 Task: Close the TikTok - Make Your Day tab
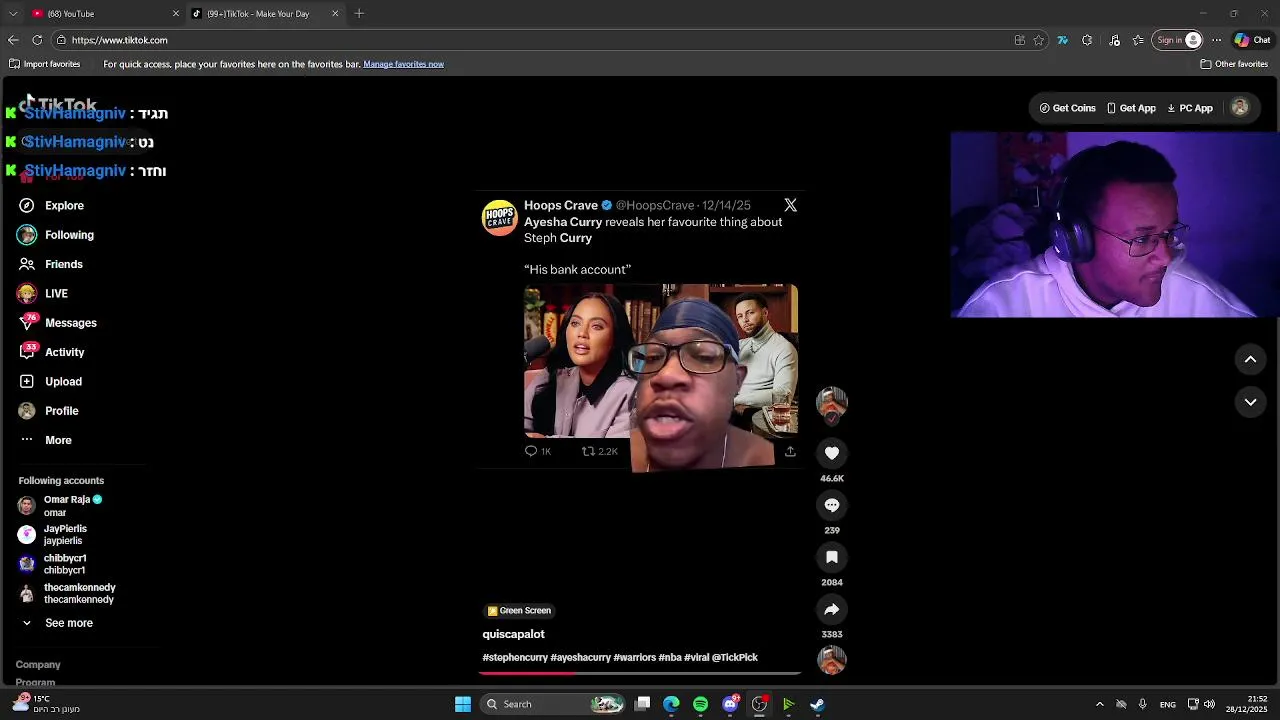tap(335, 14)
